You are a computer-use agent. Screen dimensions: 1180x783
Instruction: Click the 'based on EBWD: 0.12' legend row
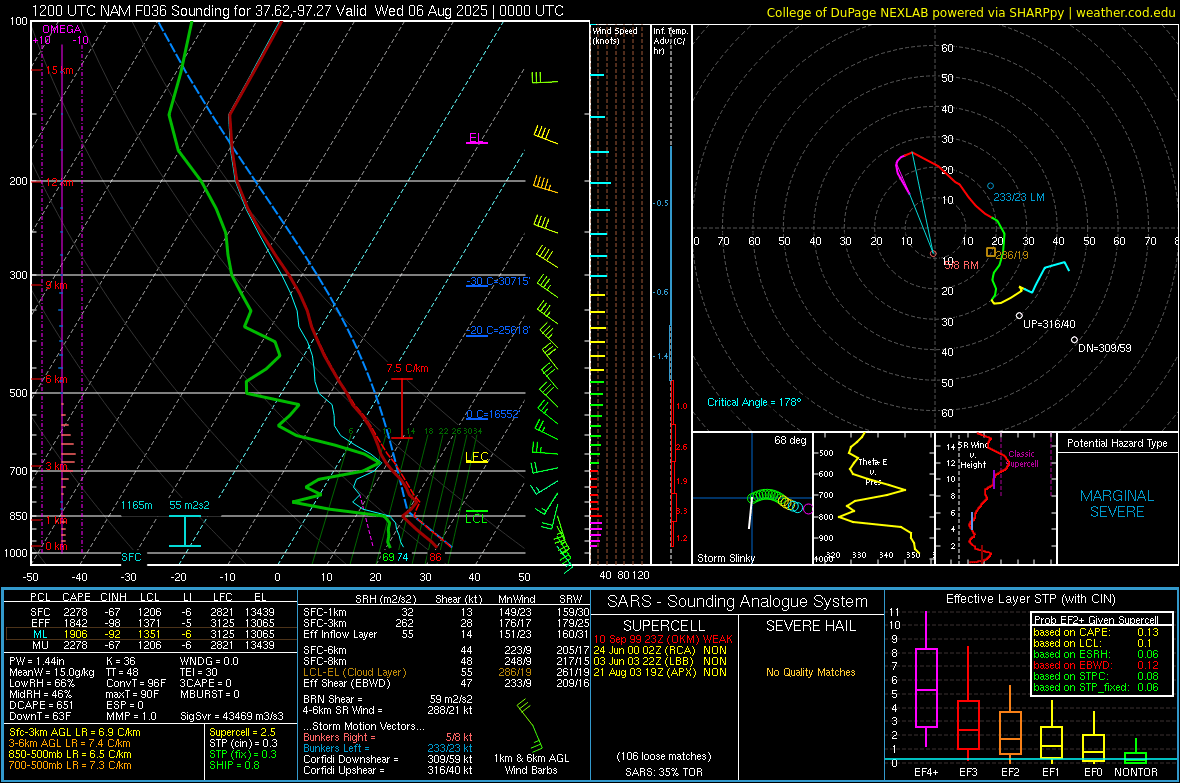1096,666
